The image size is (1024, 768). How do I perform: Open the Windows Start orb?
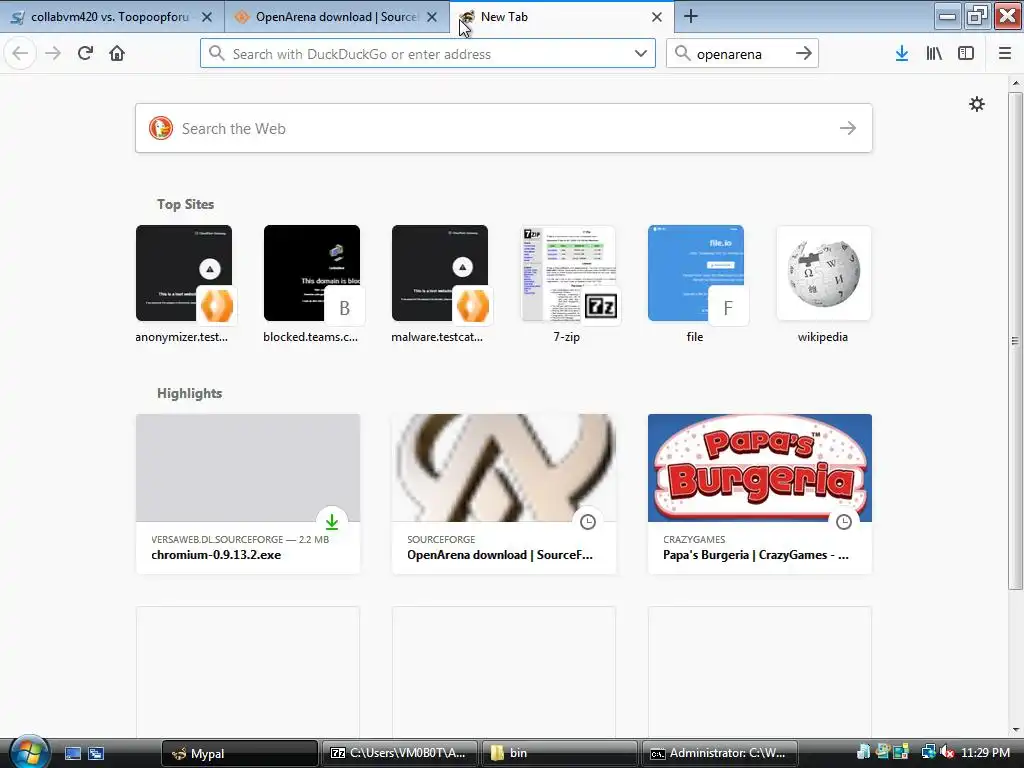(29, 752)
